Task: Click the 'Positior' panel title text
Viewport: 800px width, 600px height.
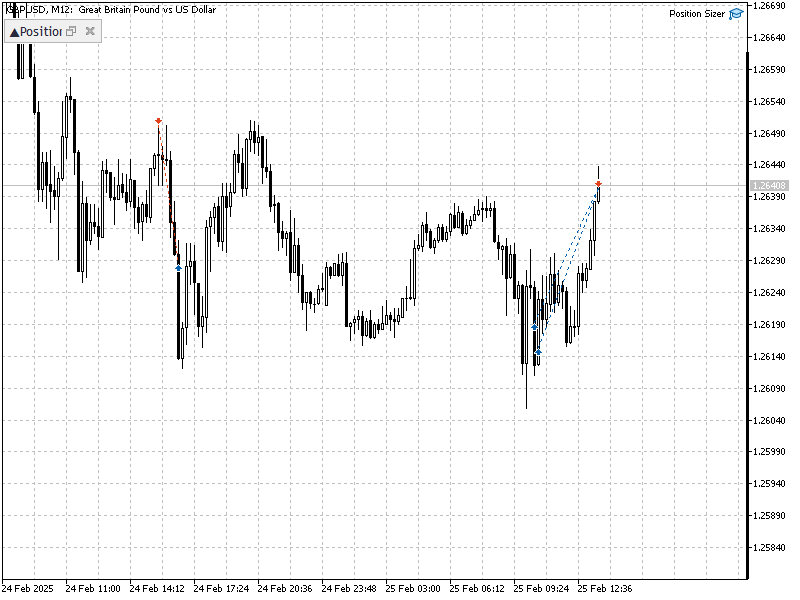Action: [41, 32]
